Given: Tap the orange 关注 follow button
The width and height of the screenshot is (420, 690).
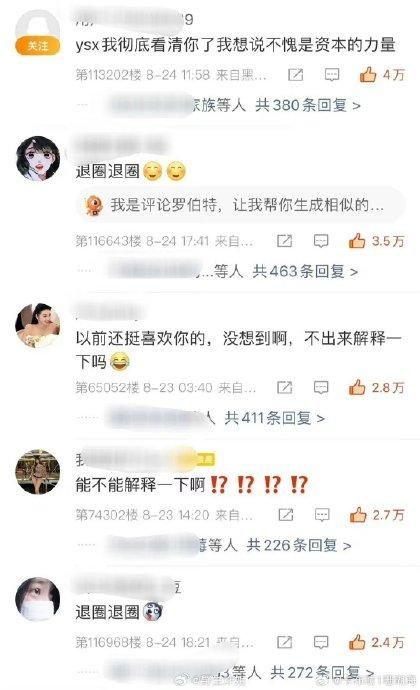Looking at the screenshot, I should (x=37, y=46).
